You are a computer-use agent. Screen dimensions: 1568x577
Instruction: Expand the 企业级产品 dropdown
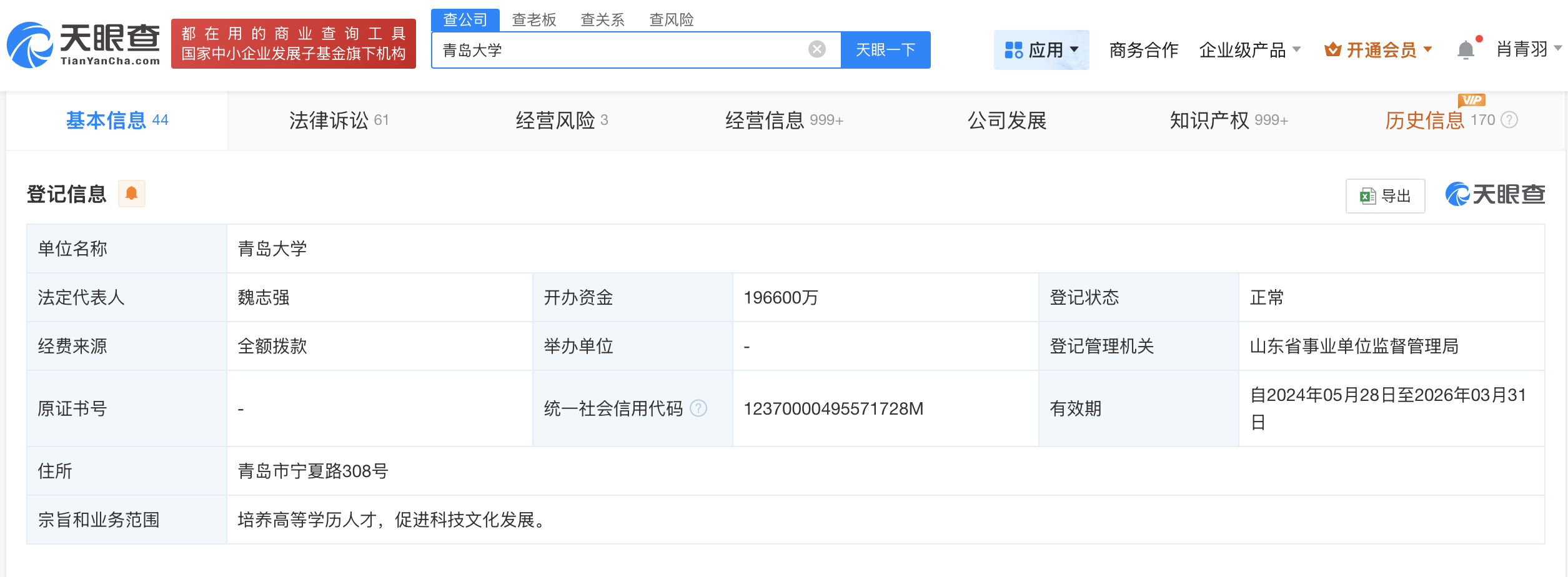1250,50
